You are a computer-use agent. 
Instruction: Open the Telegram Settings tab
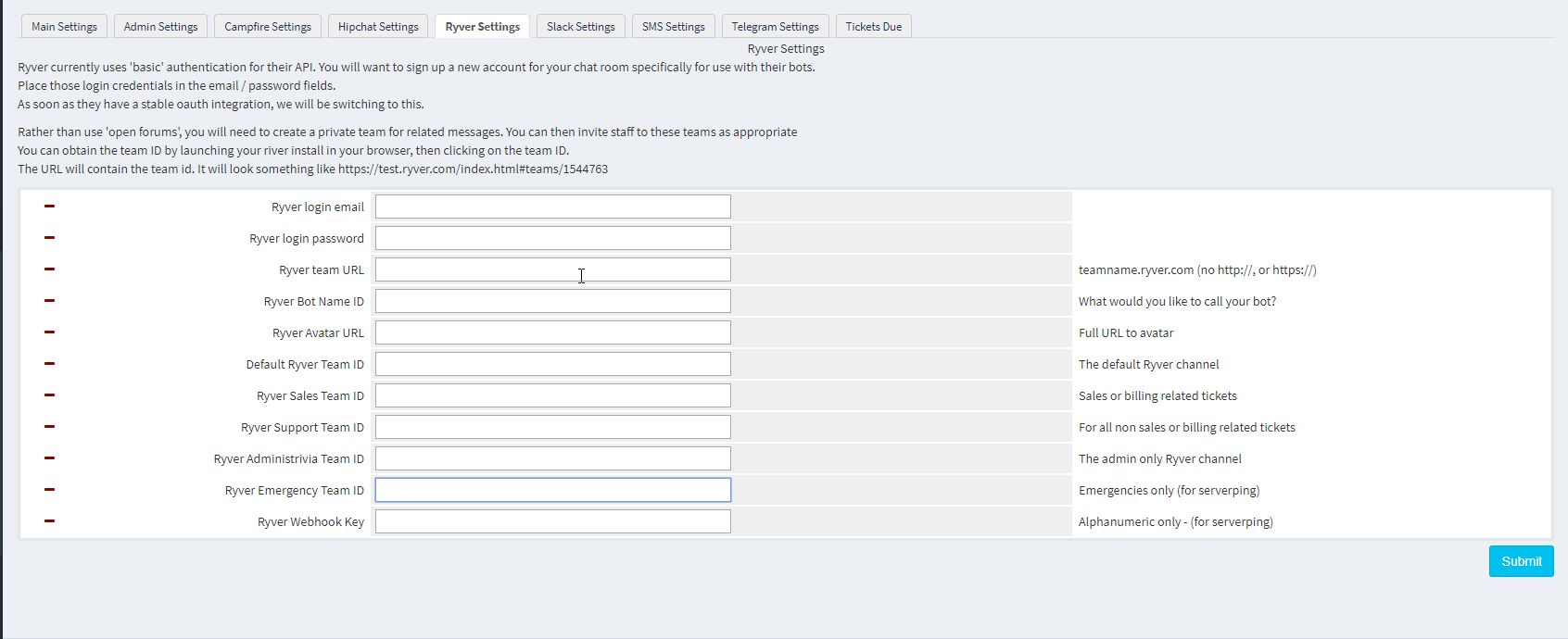click(775, 26)
